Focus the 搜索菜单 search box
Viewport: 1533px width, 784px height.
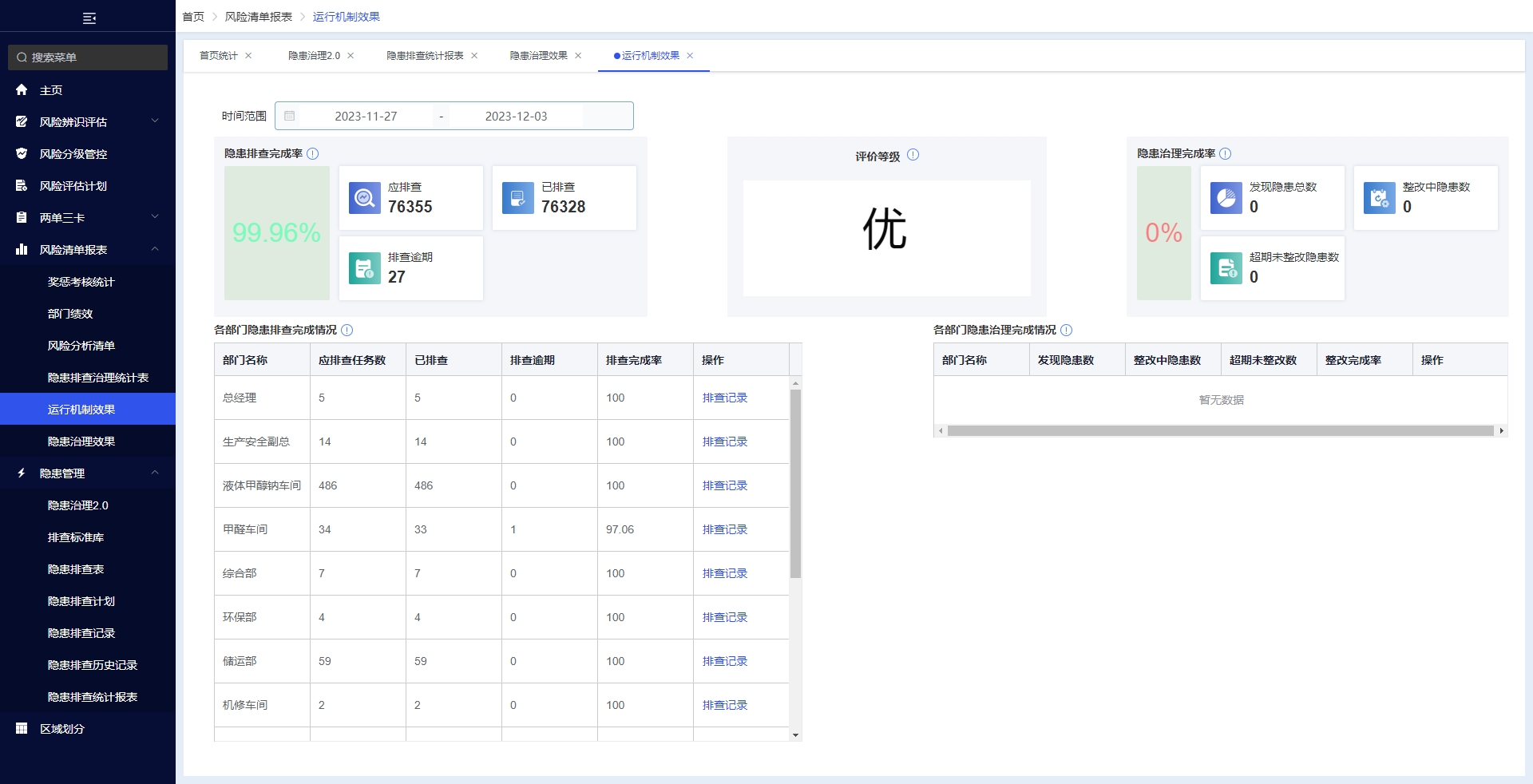tap(88, 57)
